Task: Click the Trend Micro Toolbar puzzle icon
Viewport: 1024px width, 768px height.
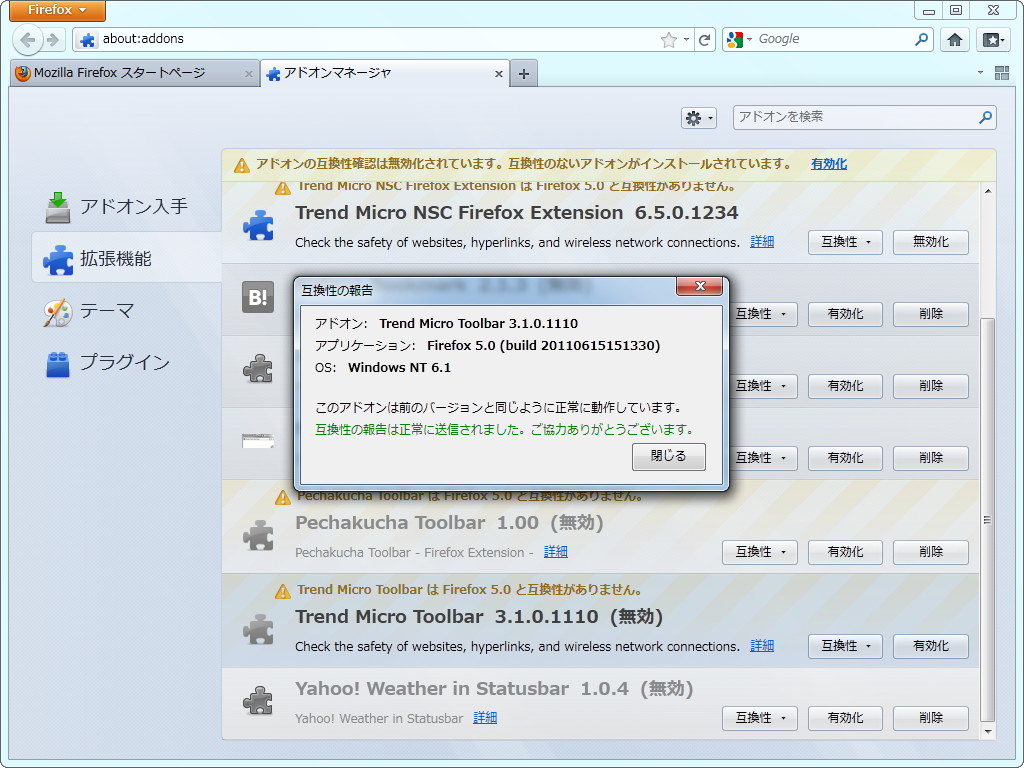Action: tap(259, 630)
